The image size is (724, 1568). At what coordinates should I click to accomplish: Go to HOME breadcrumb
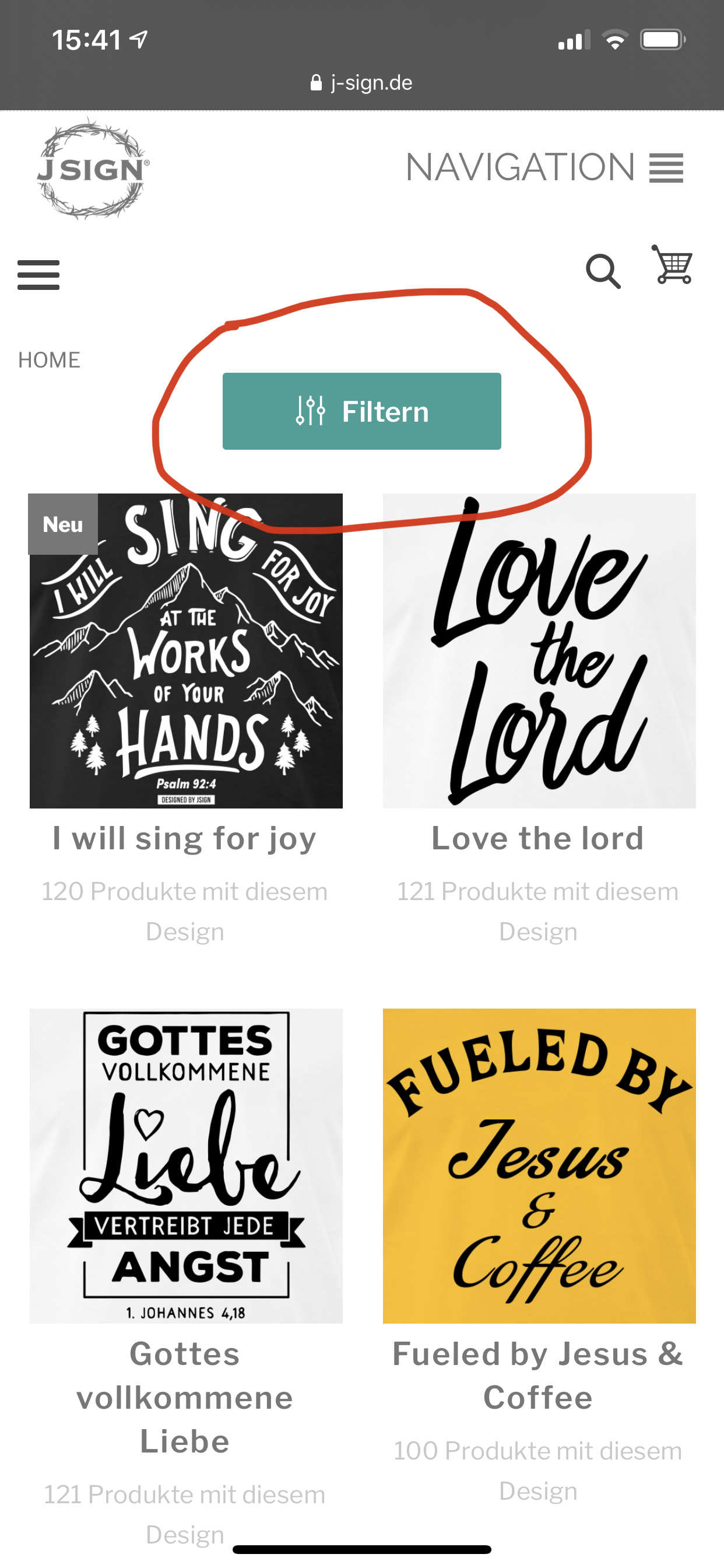pyautogui.click(x=50, y=360)
